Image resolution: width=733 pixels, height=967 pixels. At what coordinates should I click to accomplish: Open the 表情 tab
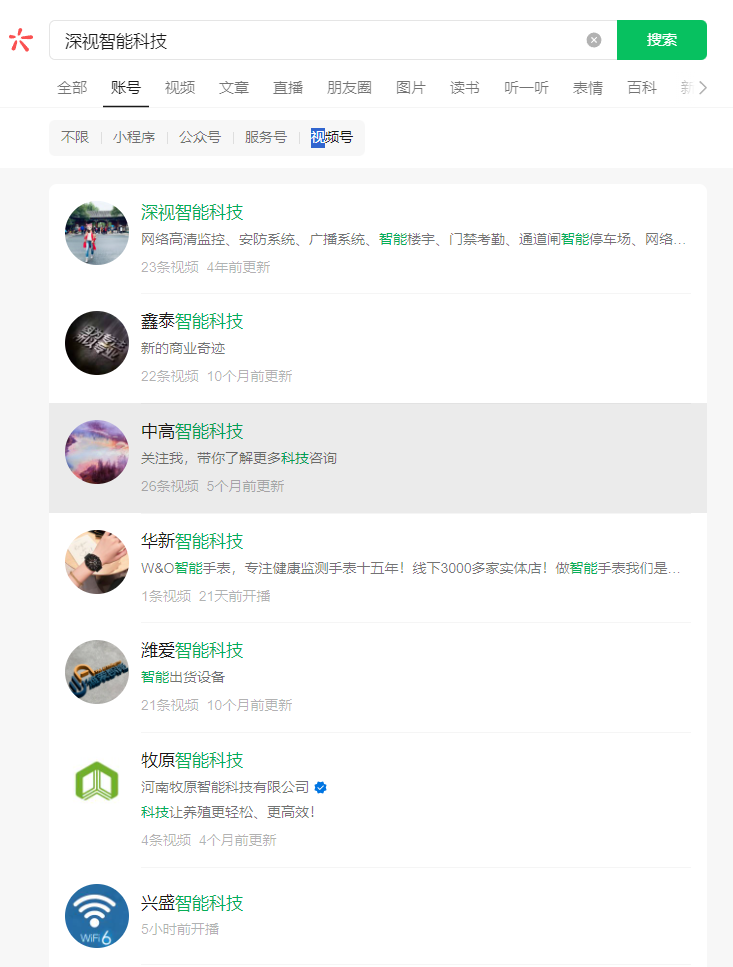click(x=588, y=88)
